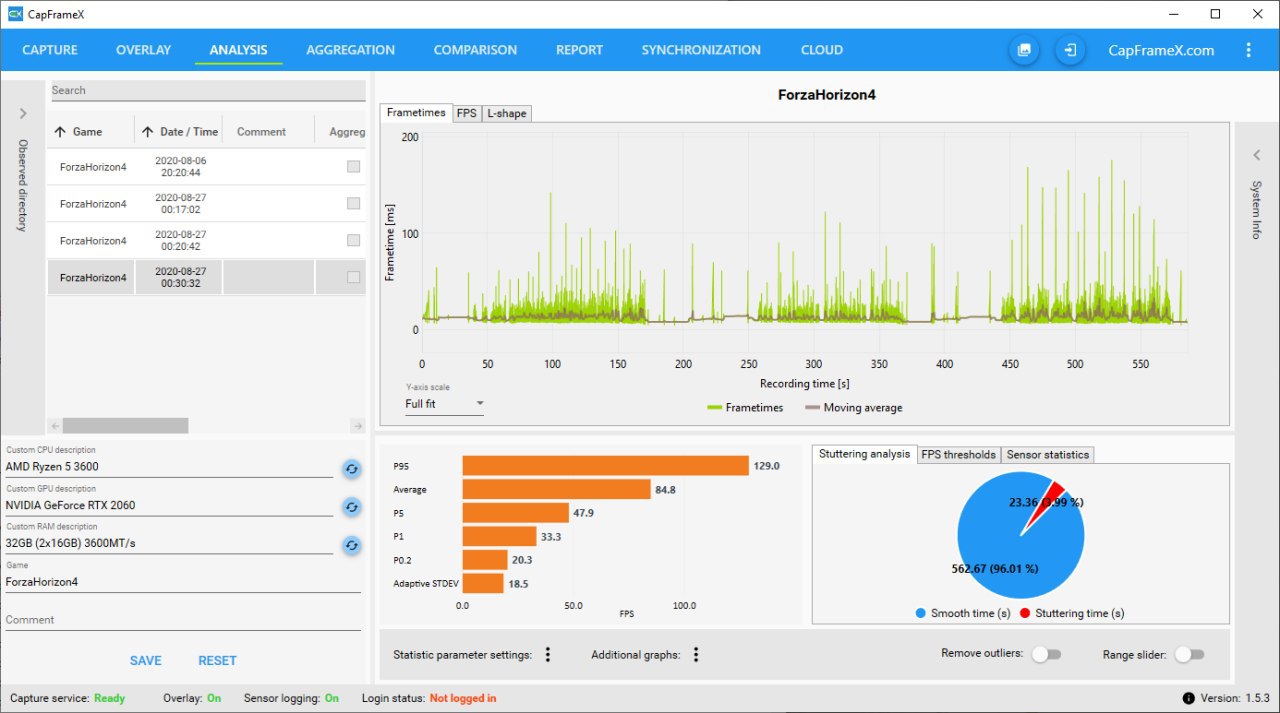Enable the Remove outliers switch

[1046, 654]
